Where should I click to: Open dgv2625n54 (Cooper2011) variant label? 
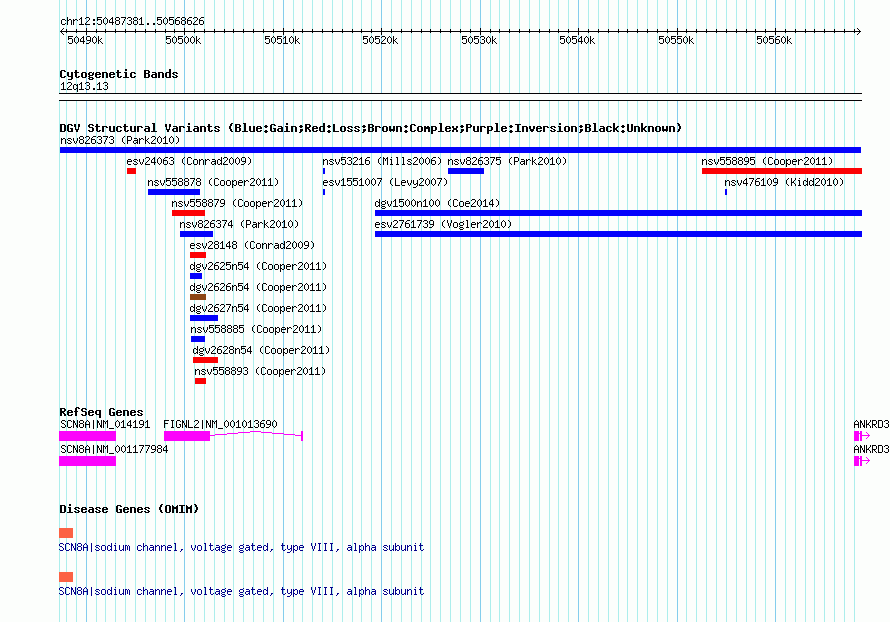tap(258, 266)
